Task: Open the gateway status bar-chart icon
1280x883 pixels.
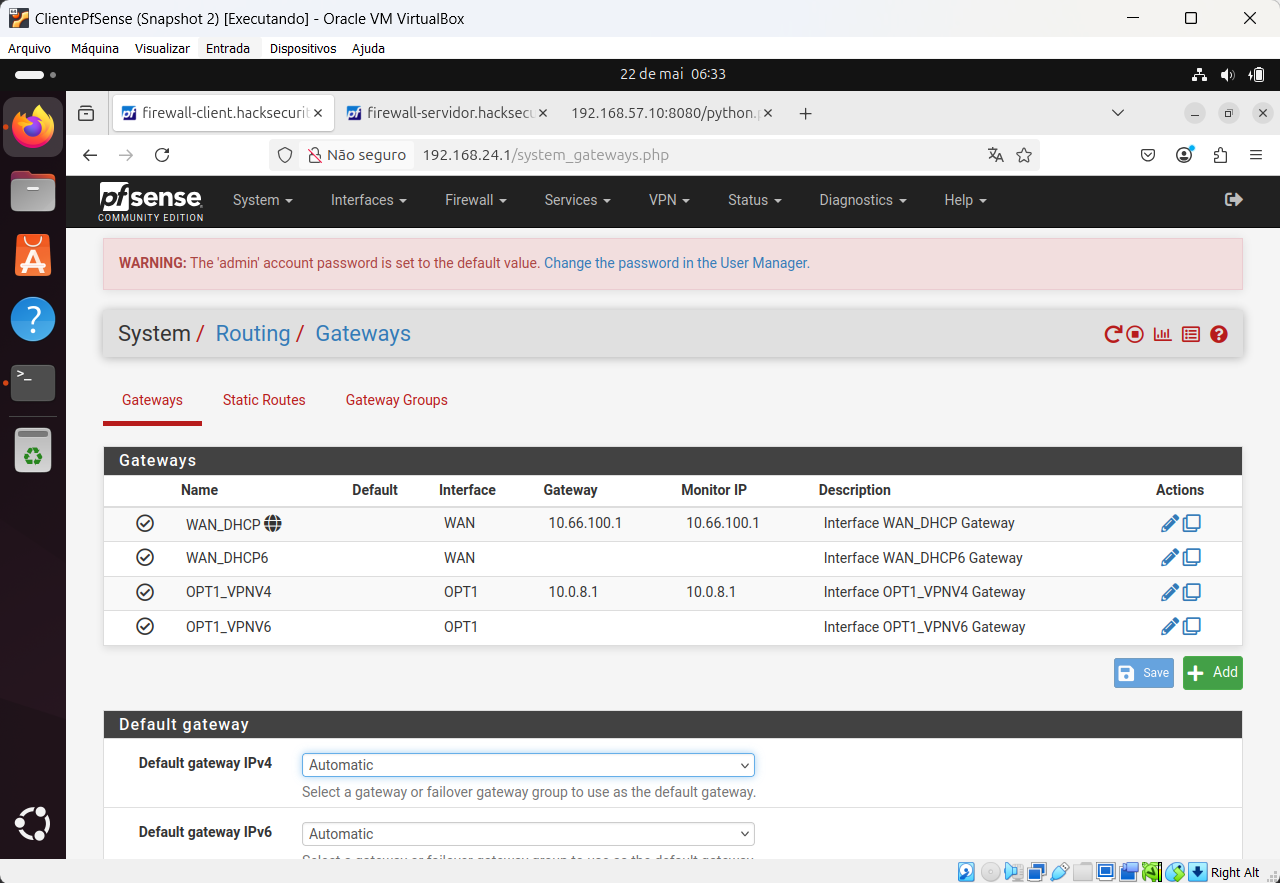Action: (x=1162, y=334)
